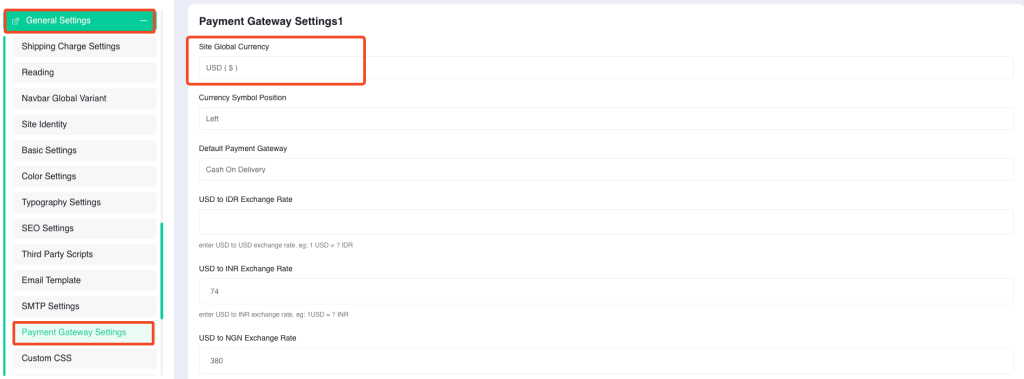Go to SEO Settings
Viewport: 1024px width, 379px height.
tap(85, 228)
